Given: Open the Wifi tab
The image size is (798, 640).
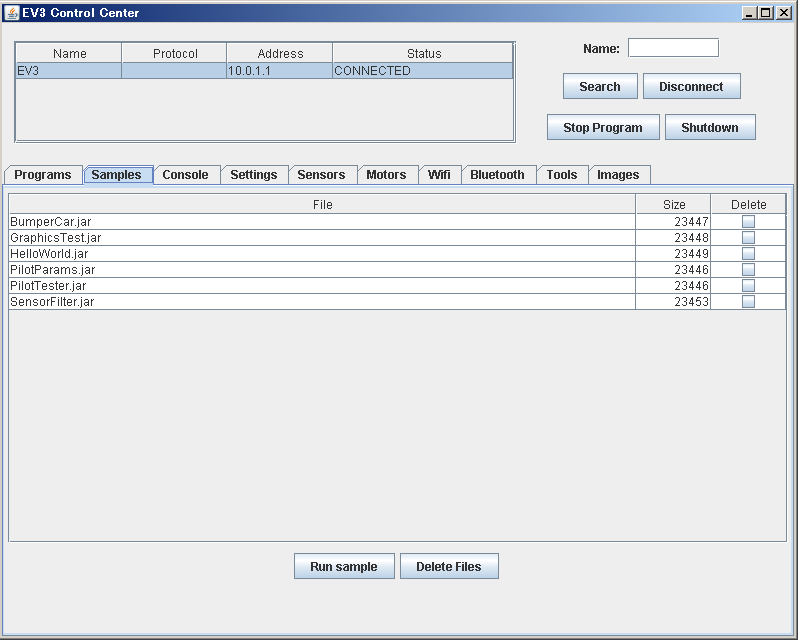Looking at the screenshot, I should click(x=439, y=174).
